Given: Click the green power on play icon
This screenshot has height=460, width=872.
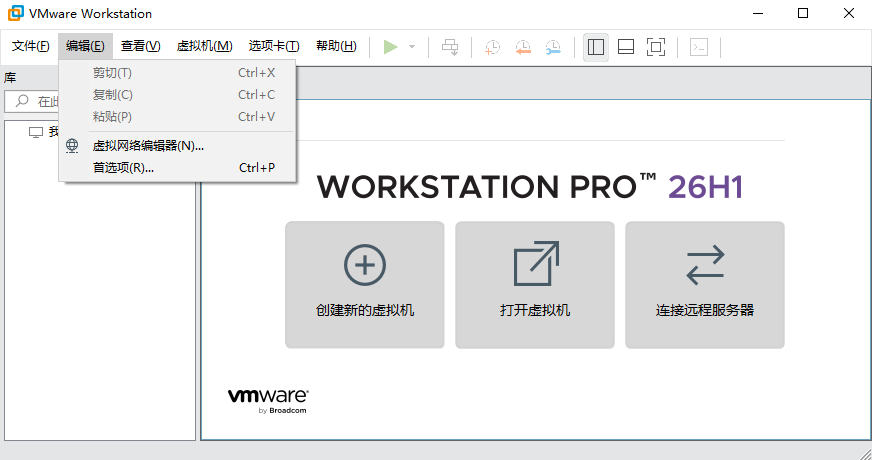Looking at the screenshot, I should pos(391,47).
